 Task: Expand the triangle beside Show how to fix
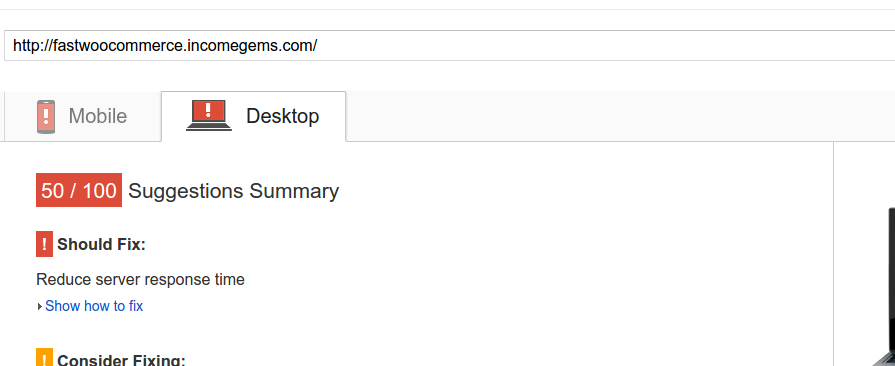point(39,307)
